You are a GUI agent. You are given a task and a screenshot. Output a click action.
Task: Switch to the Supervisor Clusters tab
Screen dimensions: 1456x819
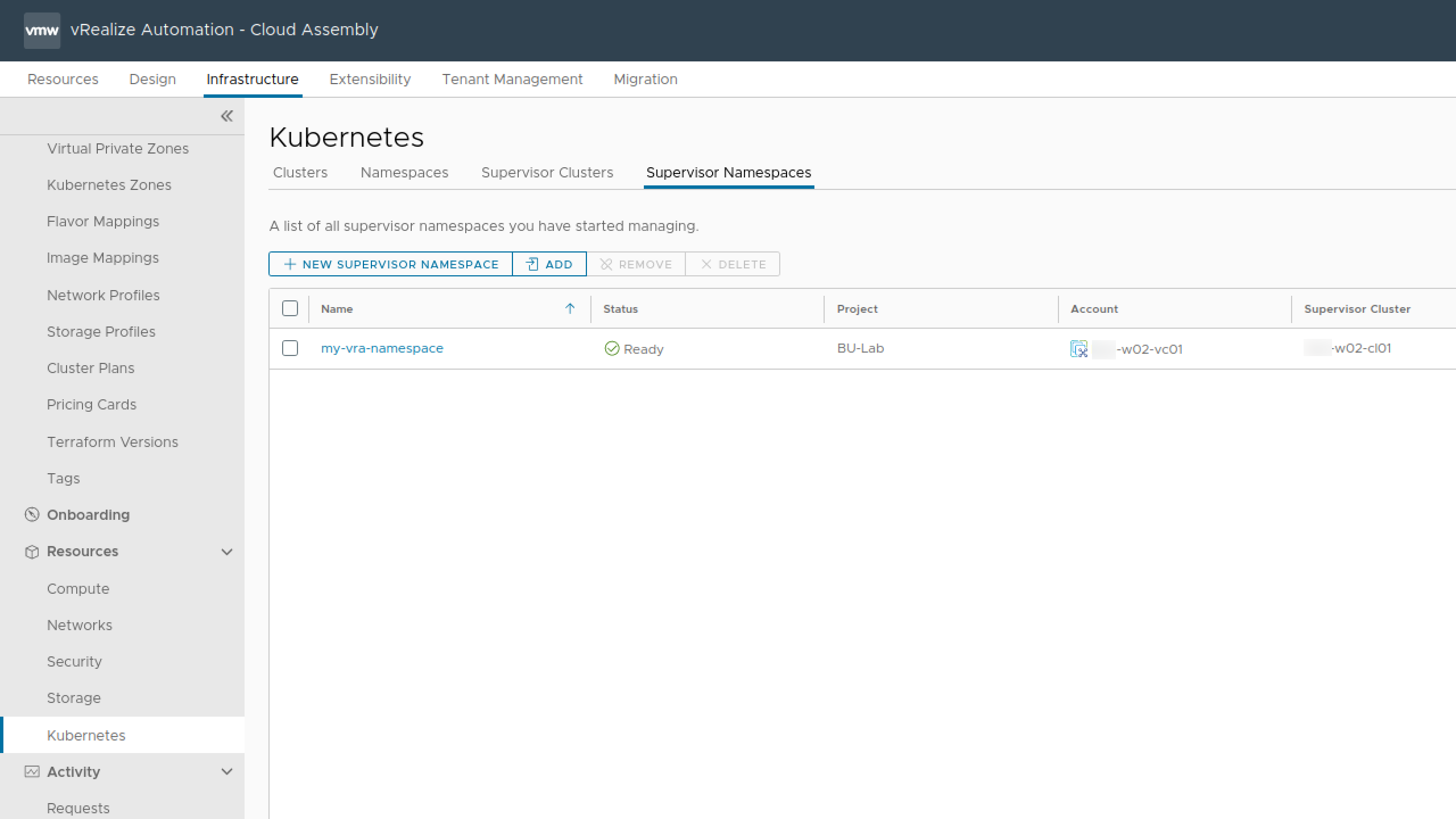coord(547,172)
